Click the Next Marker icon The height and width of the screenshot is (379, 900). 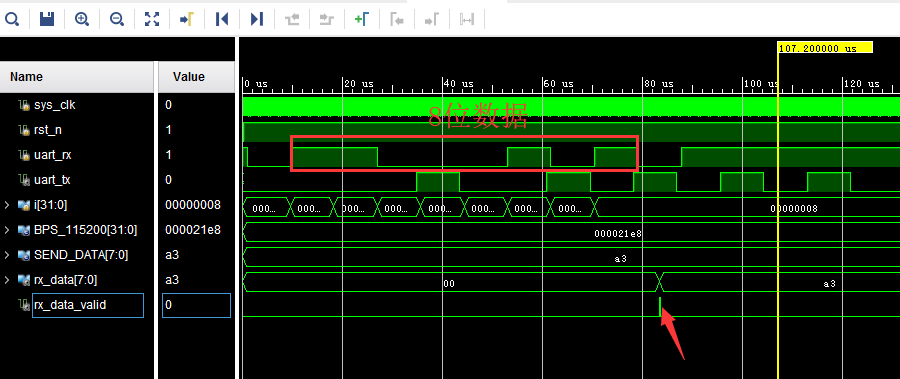click(432, 20)
